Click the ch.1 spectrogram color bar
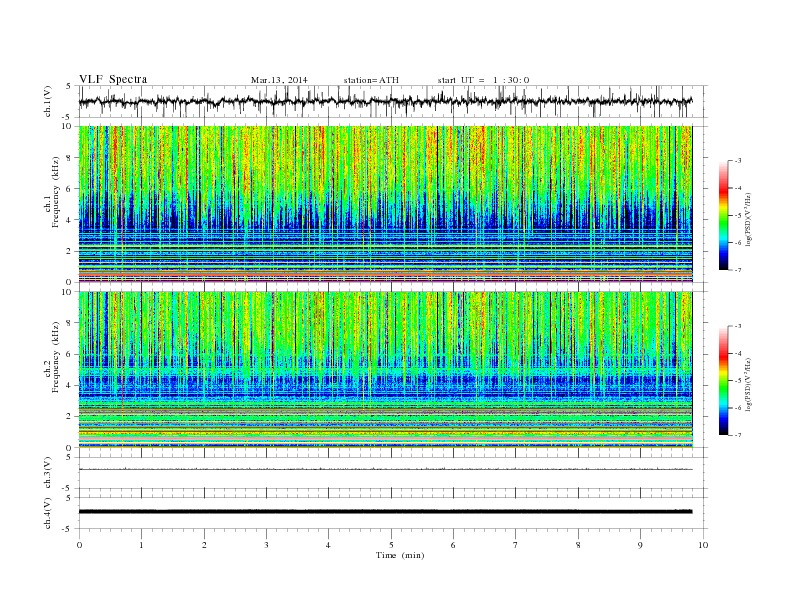The image size is (792, 612). point(723,215)
